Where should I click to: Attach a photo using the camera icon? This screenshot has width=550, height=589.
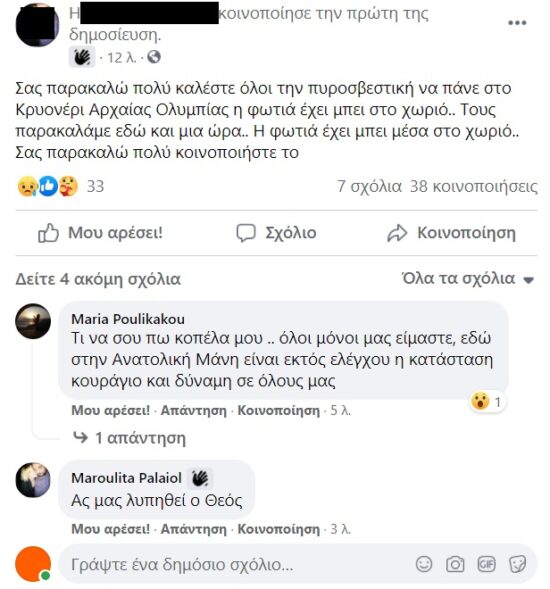click(455, 564)
